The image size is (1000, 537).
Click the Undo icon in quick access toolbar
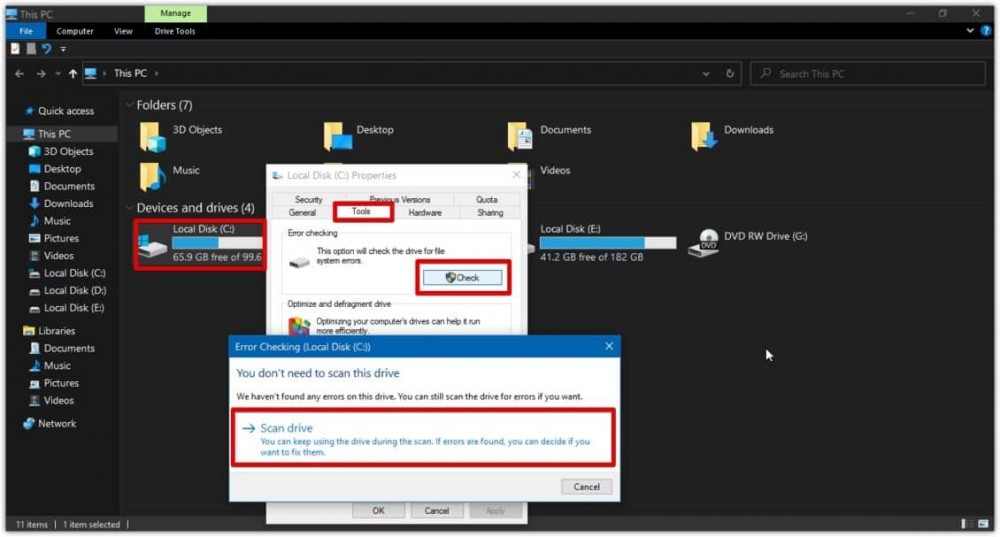click(47, 48)
